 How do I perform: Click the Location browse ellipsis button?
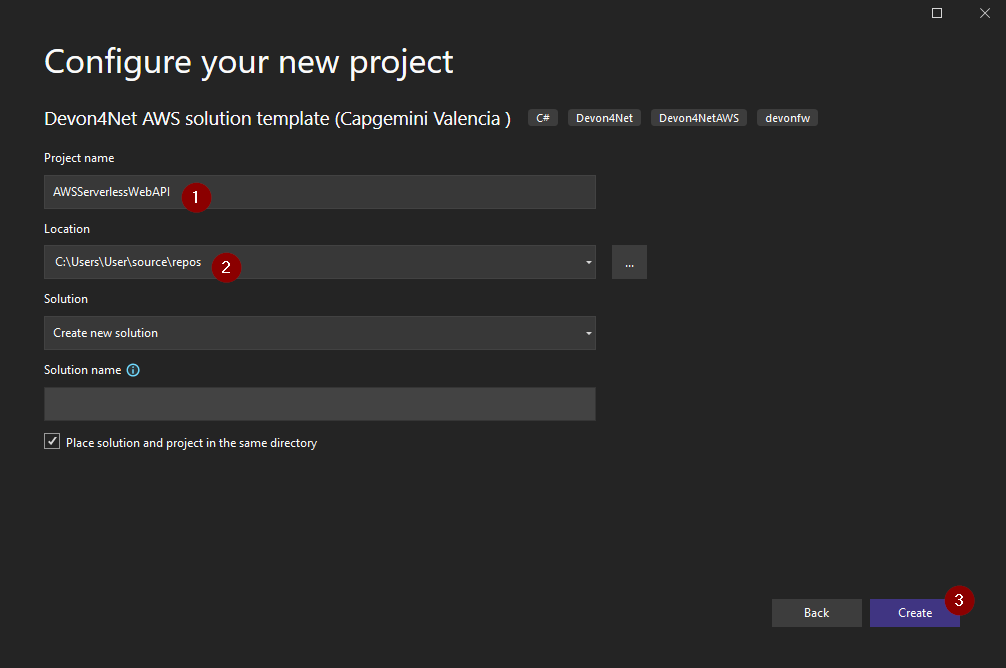tap(629, 262)
